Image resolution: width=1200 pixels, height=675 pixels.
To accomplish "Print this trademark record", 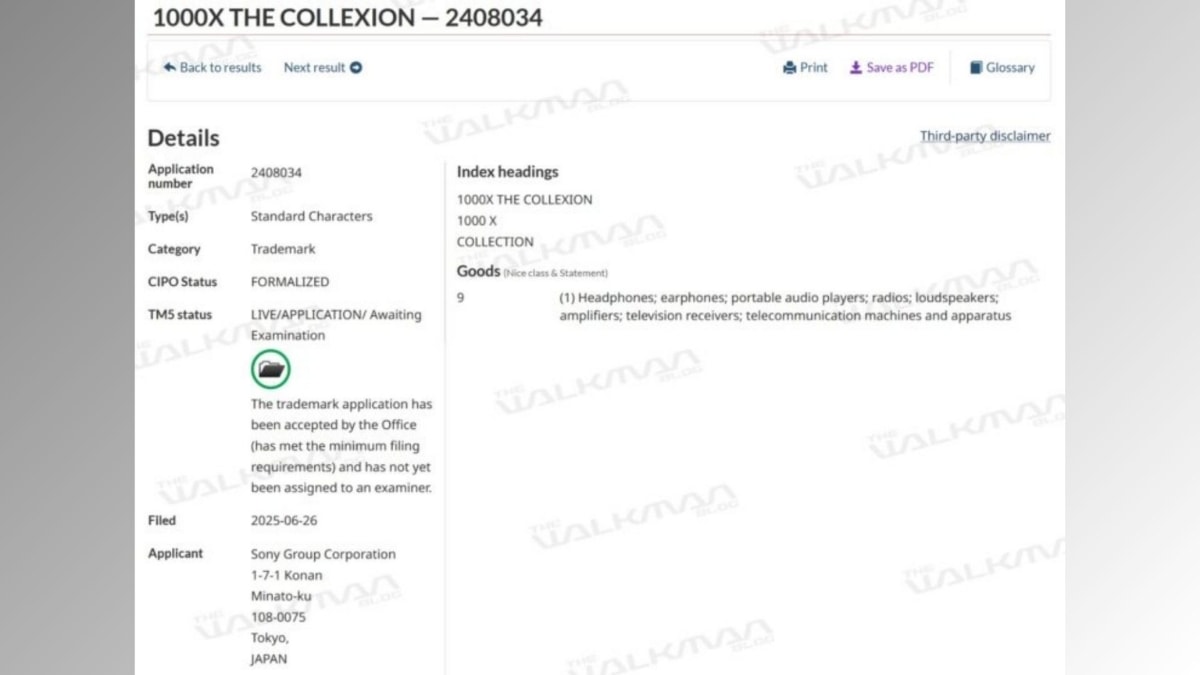I will coord(806,68).
